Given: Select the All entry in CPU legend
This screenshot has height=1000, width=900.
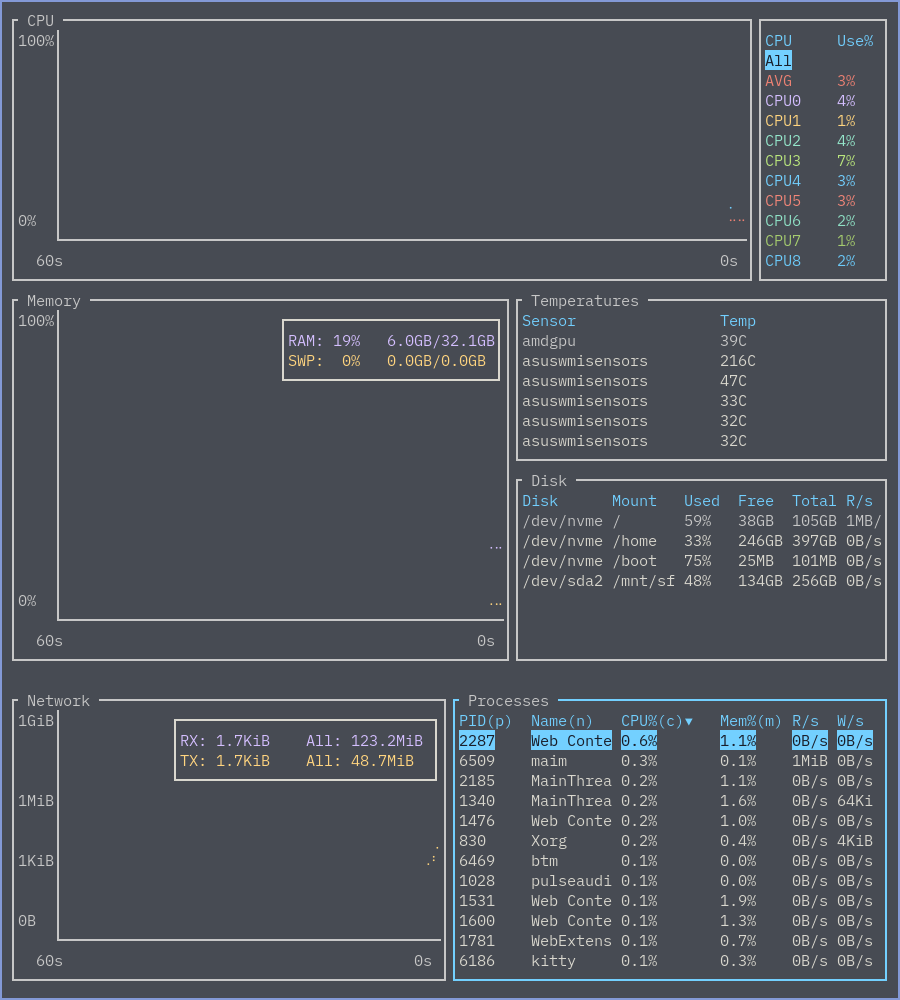Looking at the screenshot, I should (778, 61).
